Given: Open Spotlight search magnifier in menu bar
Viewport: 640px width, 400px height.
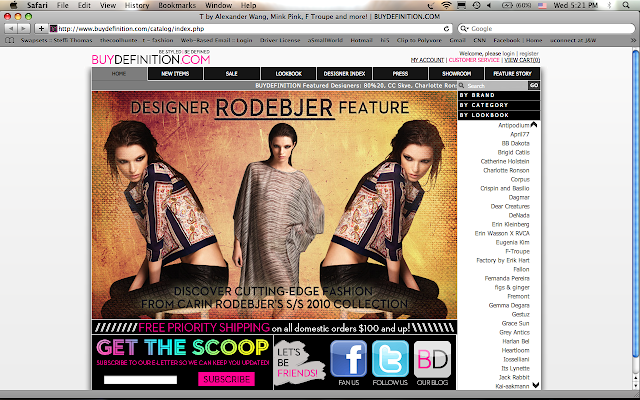Looking at the screenshot, I should pyautogui.click(x=626, y=5).
